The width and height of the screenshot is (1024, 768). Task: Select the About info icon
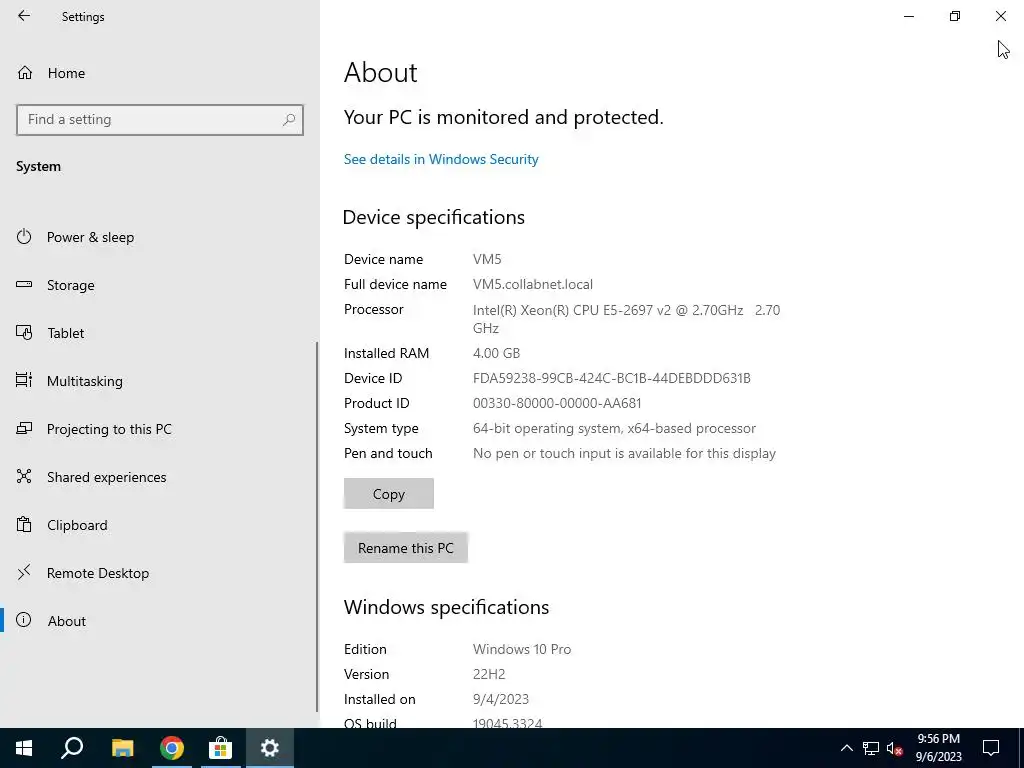coord(24,620)
